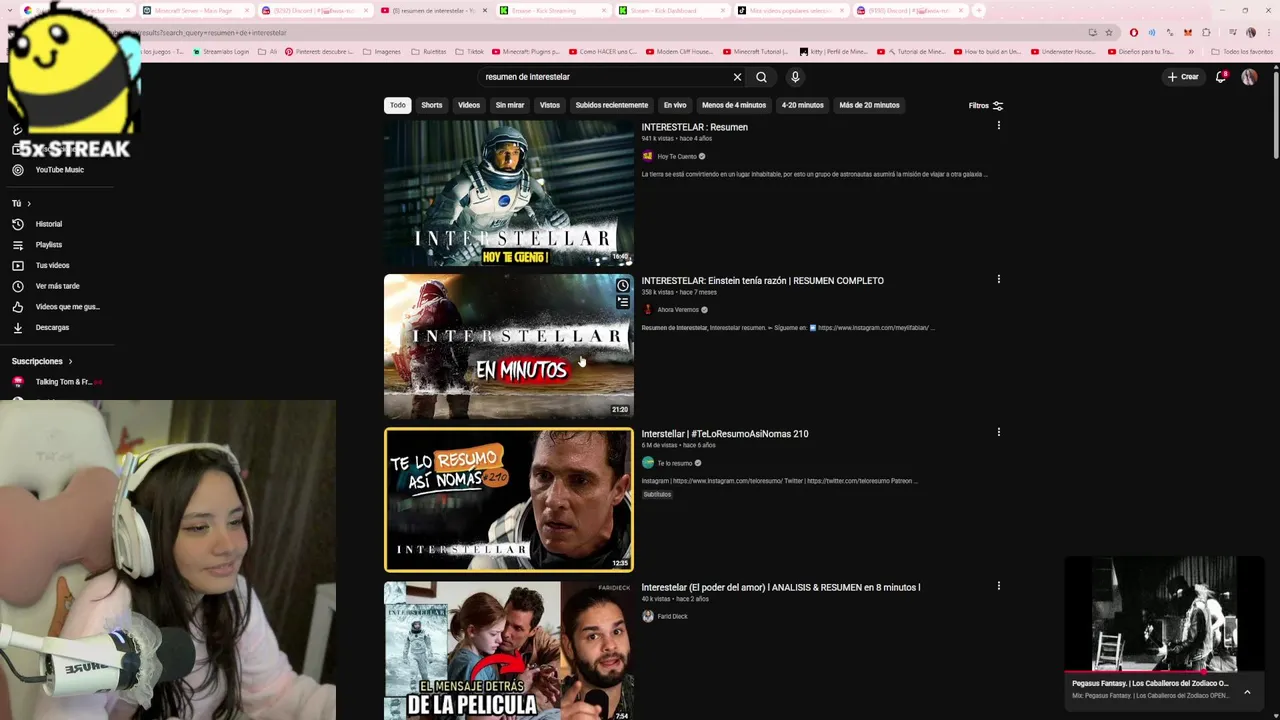The height and width of the screenshot is (720, 1280).
Task: Open Einstein tenía razón RESUMEN COMPLETO title
Action: (x=762, y=281)
